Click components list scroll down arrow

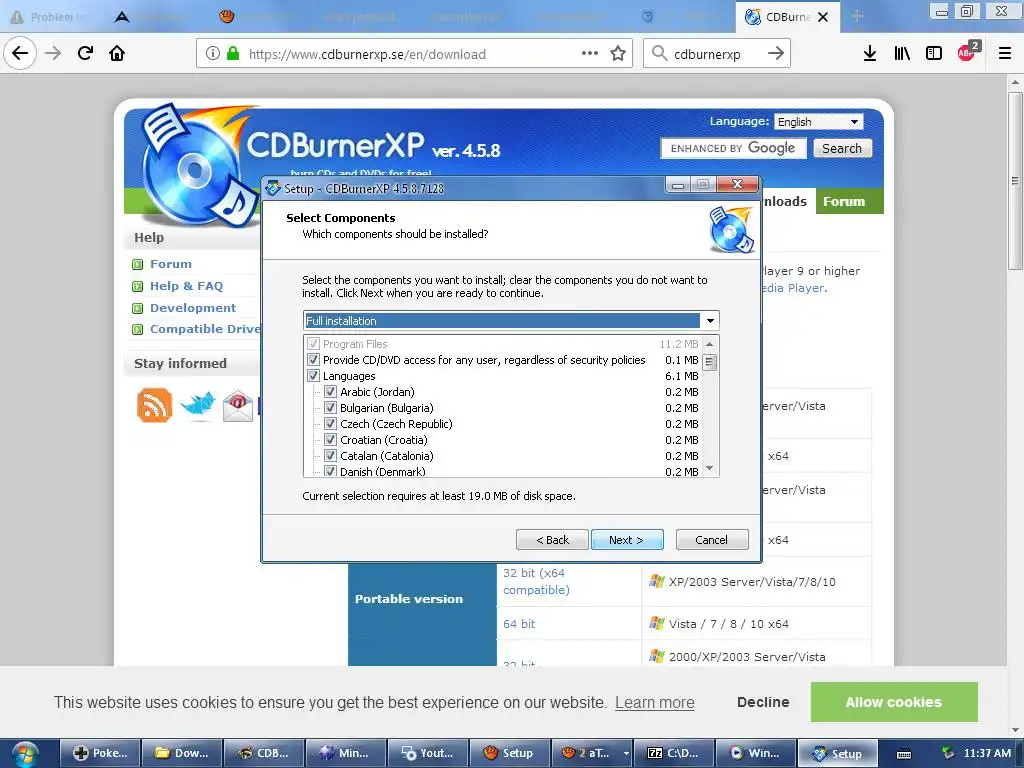click(x=710, y=469)
